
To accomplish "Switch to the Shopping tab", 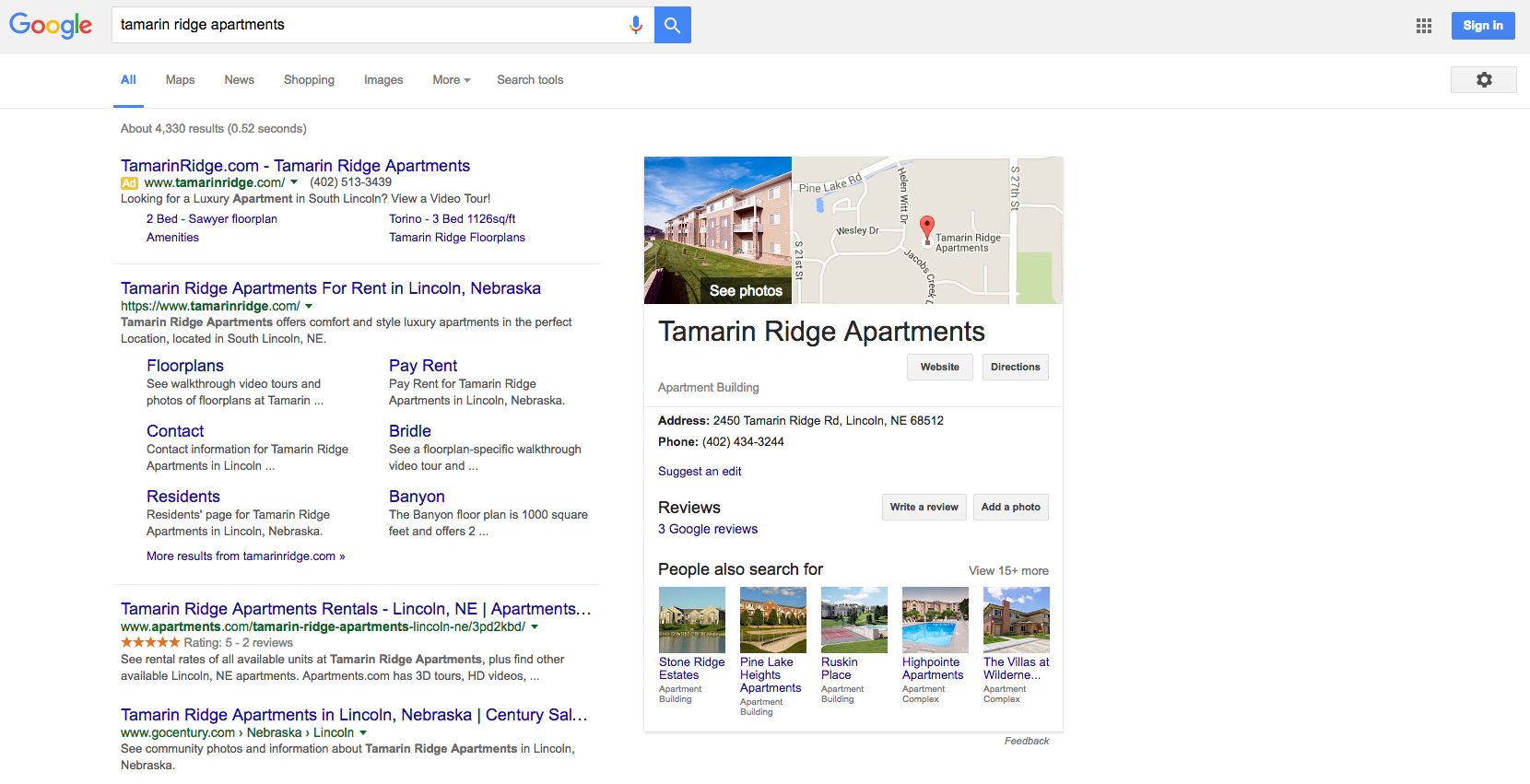I will tap(309, 80).
